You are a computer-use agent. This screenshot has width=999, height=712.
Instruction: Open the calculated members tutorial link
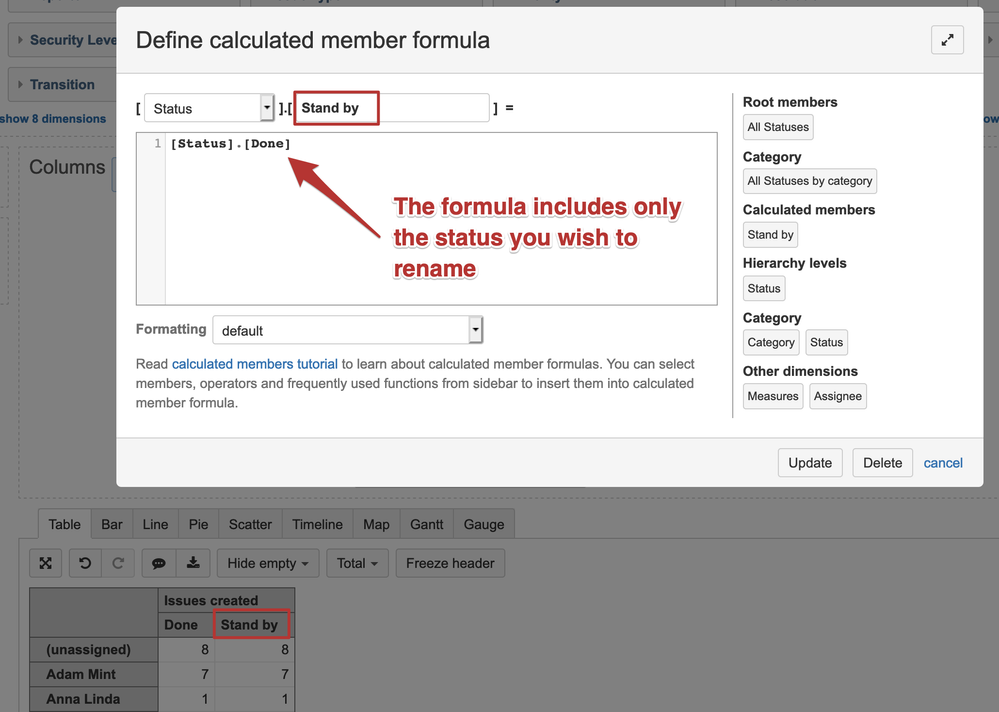tap(255, 364)
